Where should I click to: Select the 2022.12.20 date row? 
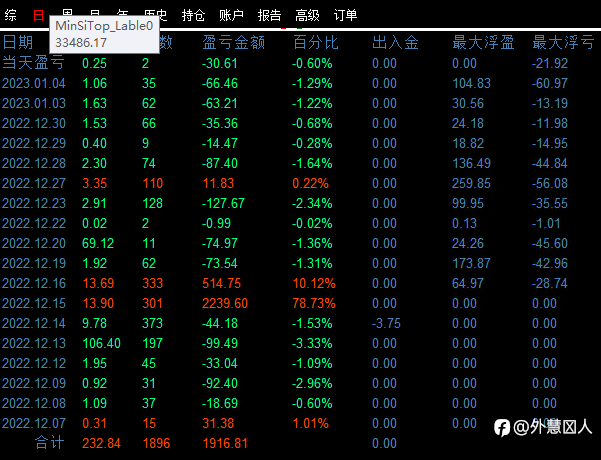click(34, 243)
